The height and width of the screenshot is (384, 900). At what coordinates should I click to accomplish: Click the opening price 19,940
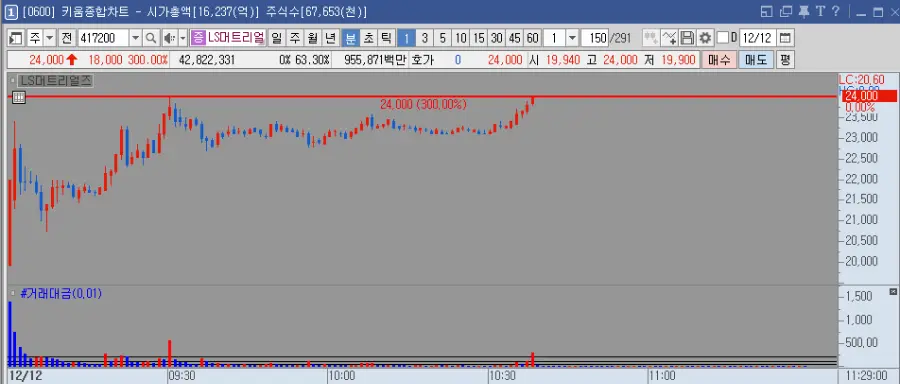[562, 60]
